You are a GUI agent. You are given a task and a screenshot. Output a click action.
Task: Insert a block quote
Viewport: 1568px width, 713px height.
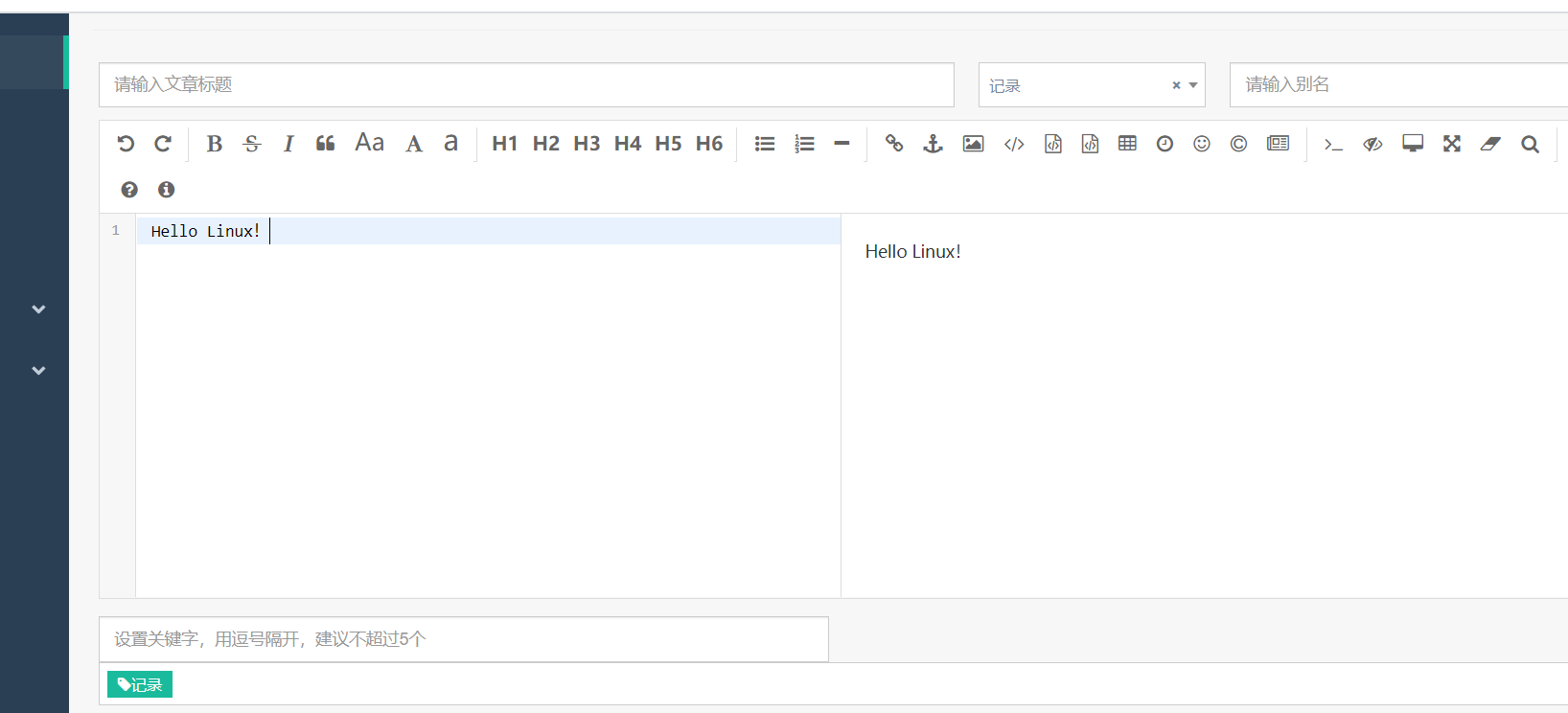click(x=326, y=144)
